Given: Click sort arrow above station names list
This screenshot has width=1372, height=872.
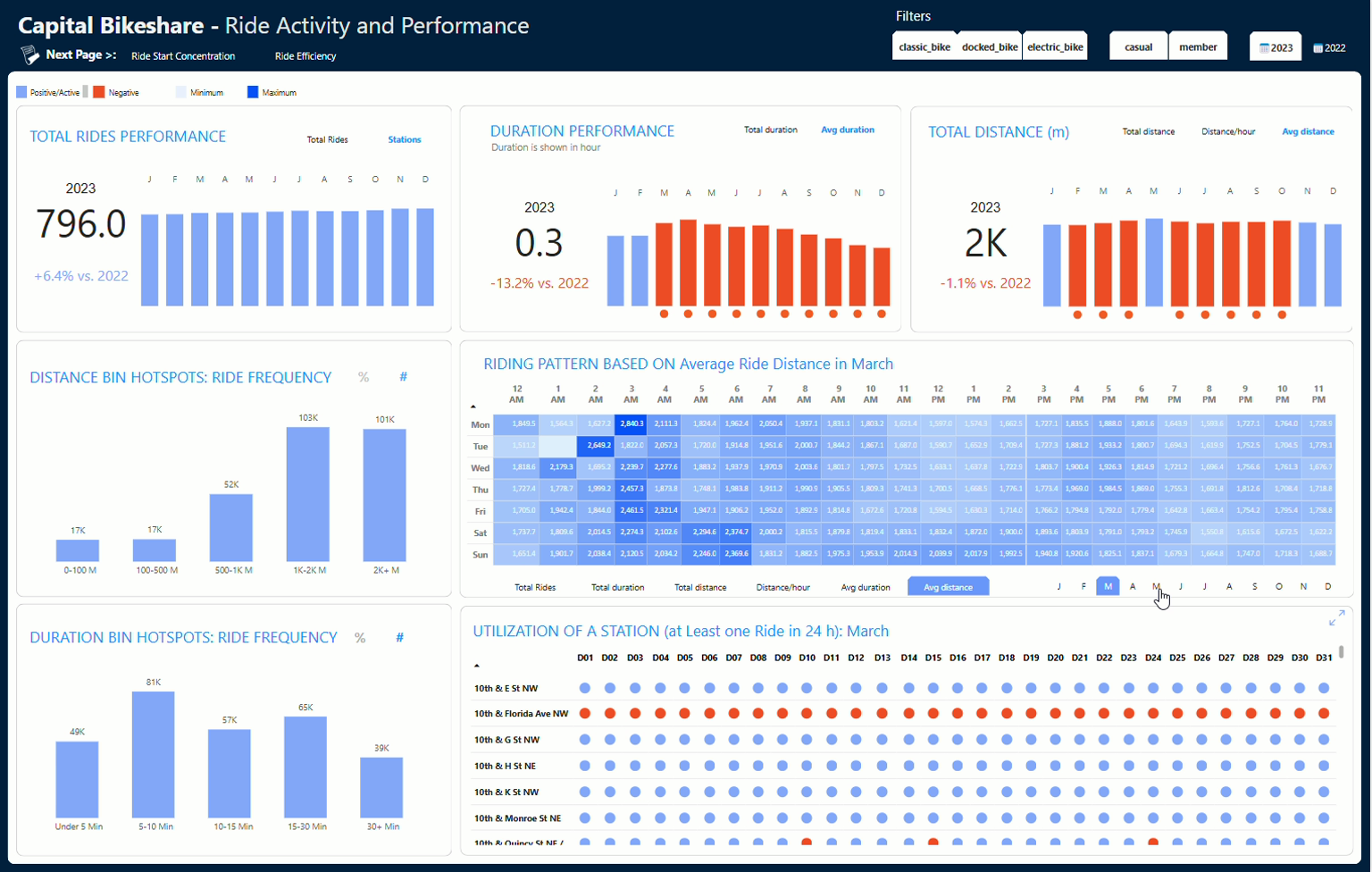Looking at the screenshot, I should point(477,666).
